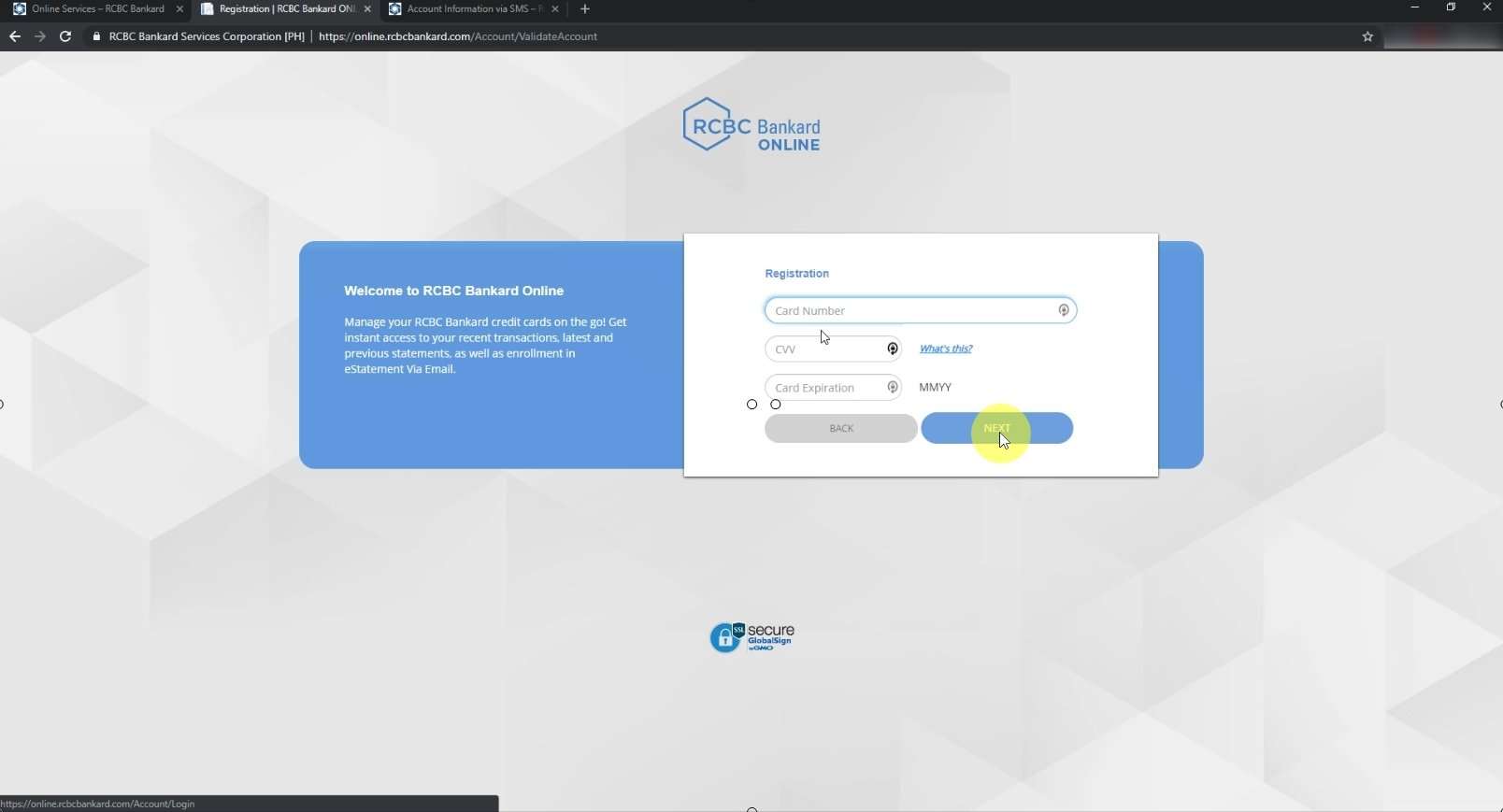Bookmark this page with star icon

point(1367,36)
